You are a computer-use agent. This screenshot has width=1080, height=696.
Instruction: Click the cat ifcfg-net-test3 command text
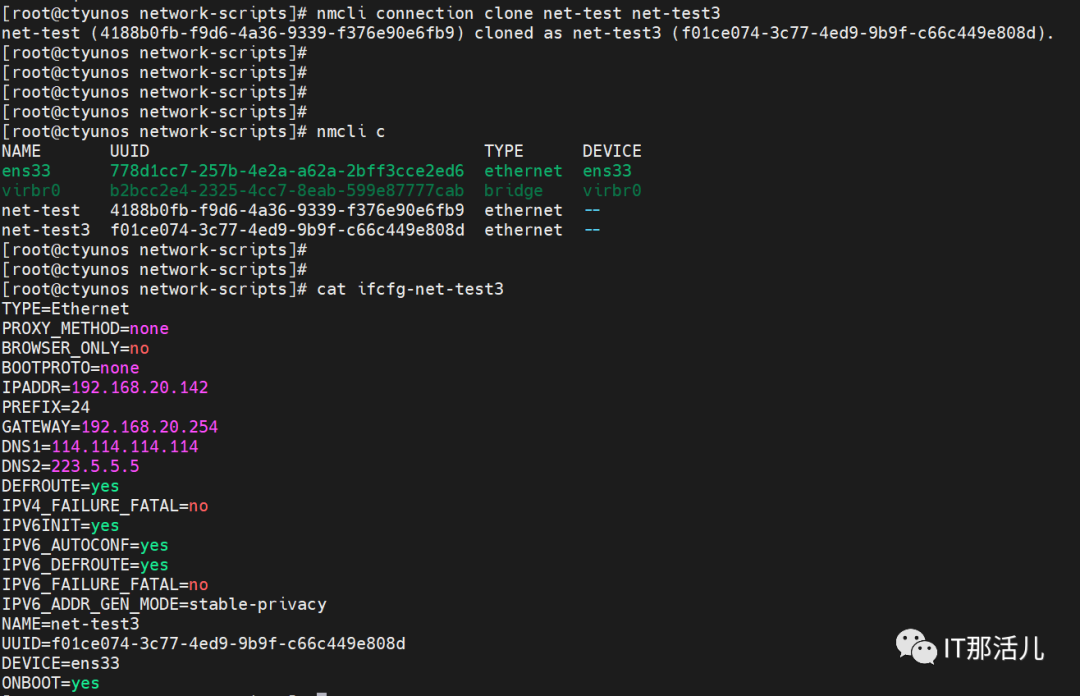coord(410,289)
